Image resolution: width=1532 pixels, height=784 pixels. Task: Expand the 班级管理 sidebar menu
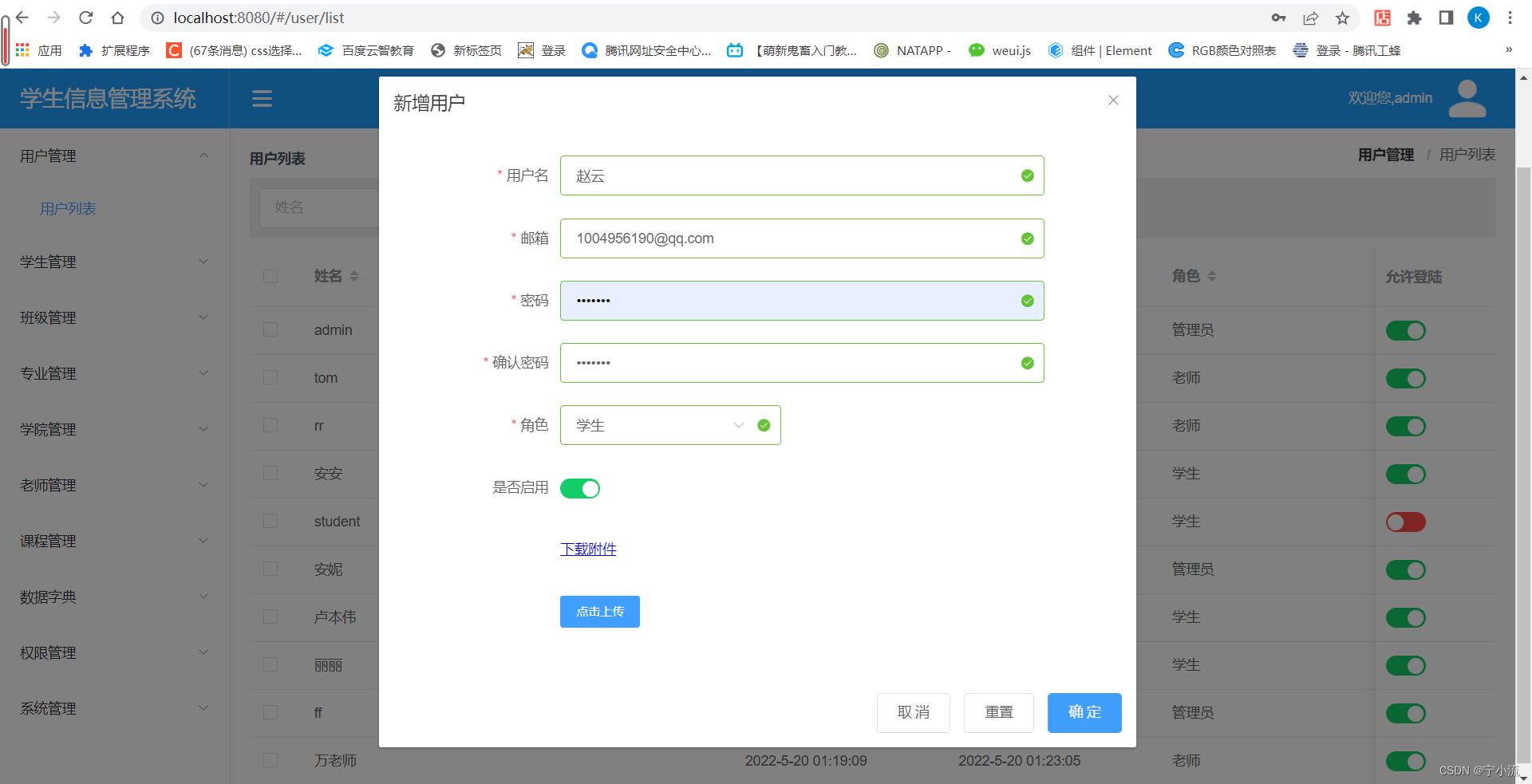tap(114, 317)
